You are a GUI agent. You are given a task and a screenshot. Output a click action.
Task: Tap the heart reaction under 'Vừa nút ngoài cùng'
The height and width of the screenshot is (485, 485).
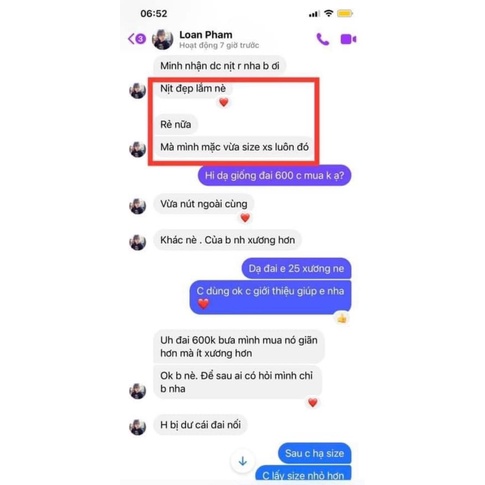coord(245,218)
